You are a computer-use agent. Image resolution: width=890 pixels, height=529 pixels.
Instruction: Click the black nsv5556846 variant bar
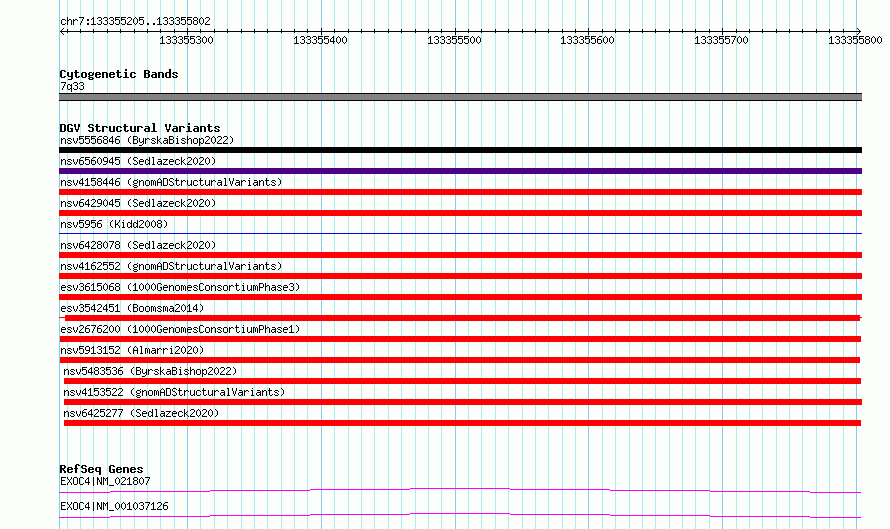460,150
